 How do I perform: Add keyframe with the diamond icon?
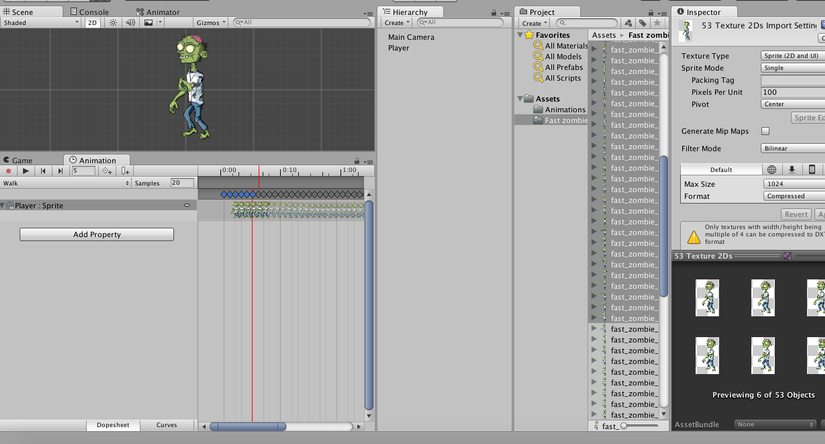(107, 170)
